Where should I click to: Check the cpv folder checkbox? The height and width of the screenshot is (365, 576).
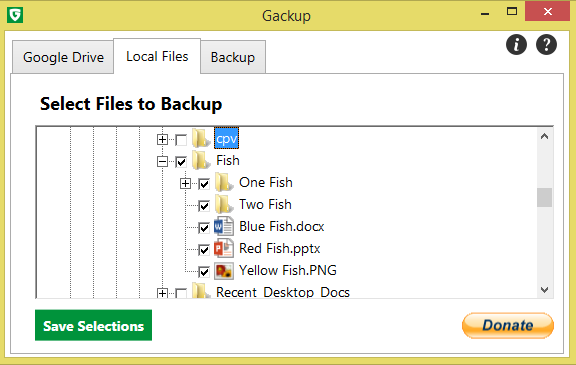181,140
